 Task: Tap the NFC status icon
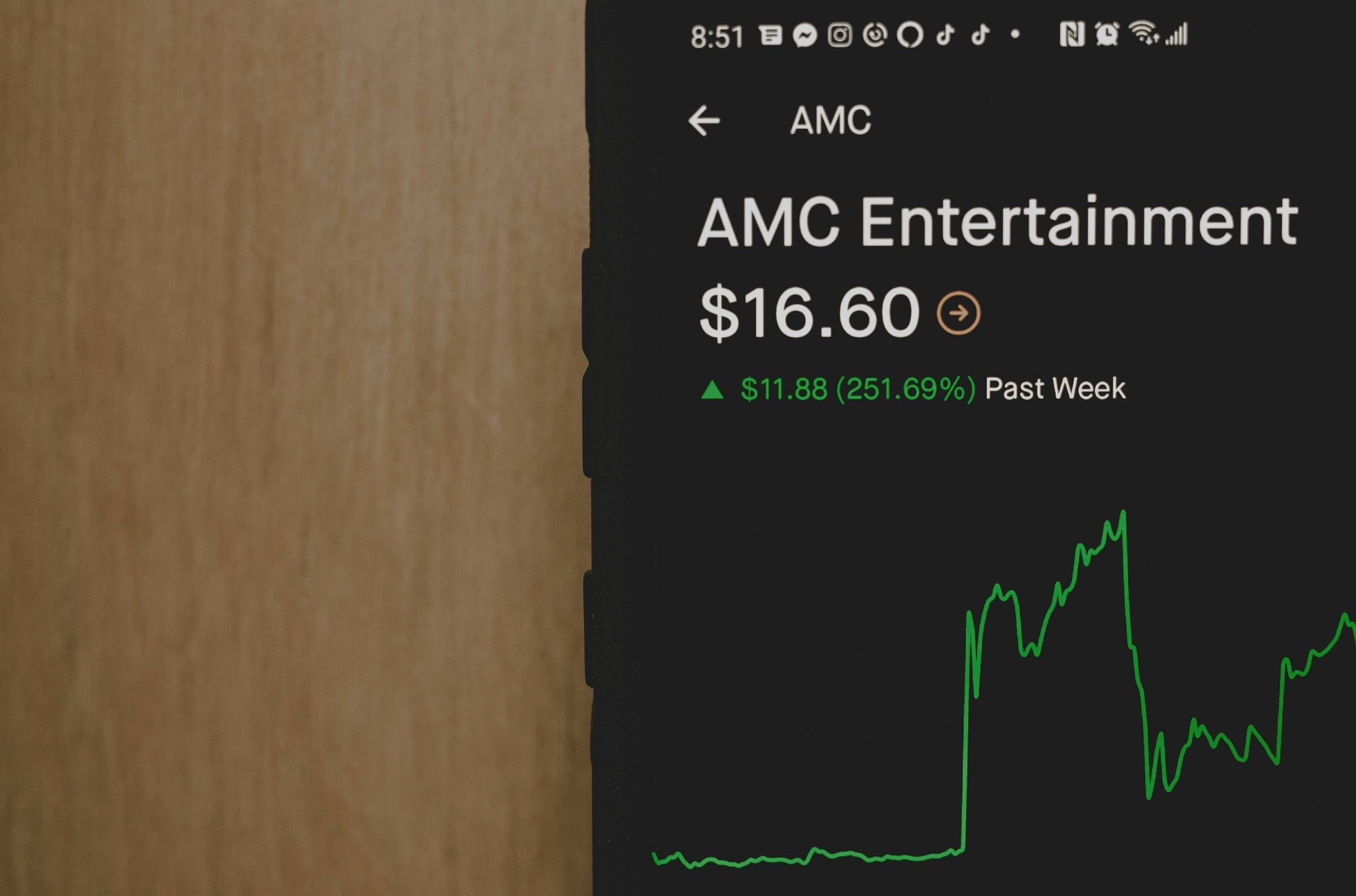tap(1072, 34)
